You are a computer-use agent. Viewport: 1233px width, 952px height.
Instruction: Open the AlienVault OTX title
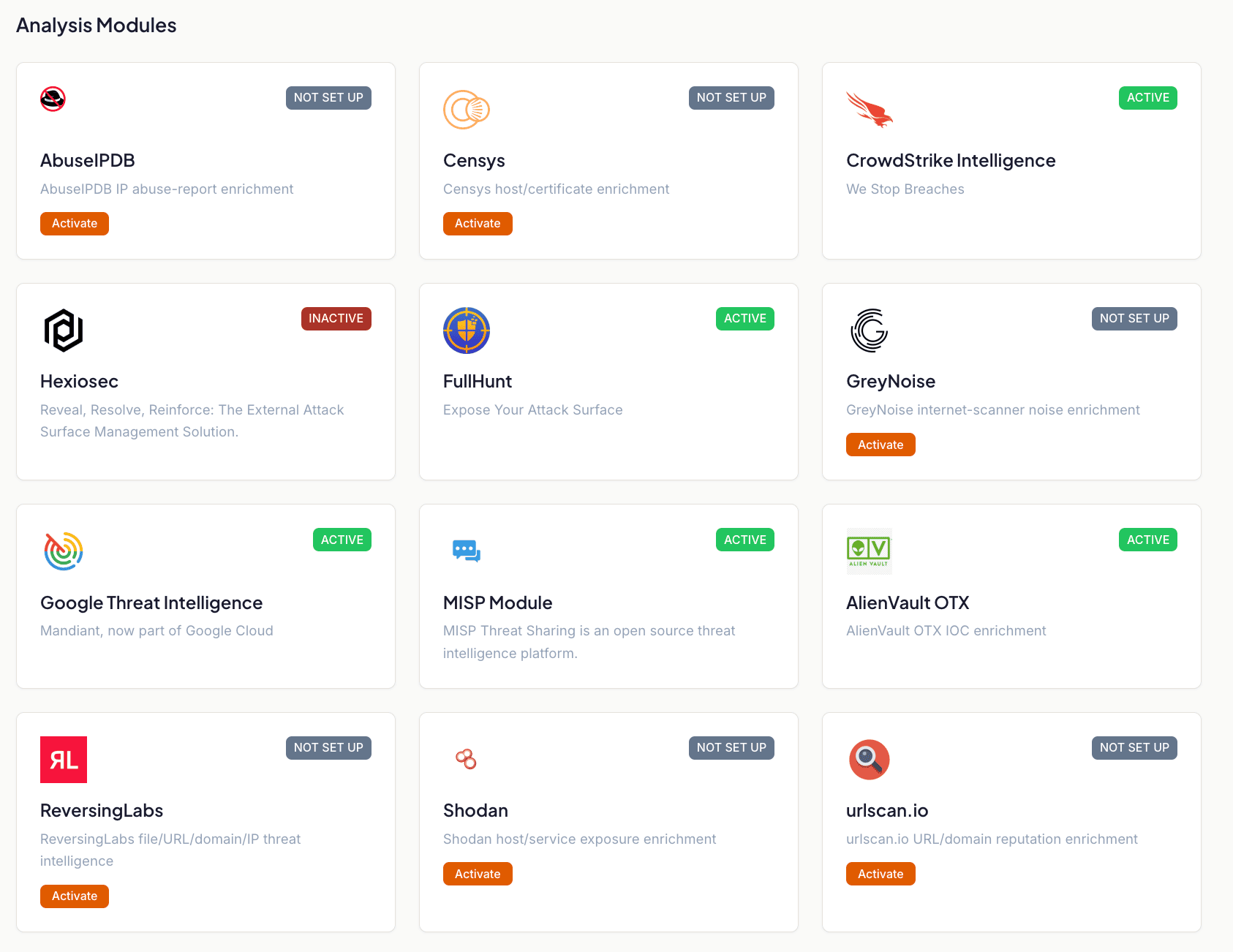tap(908, 603)
